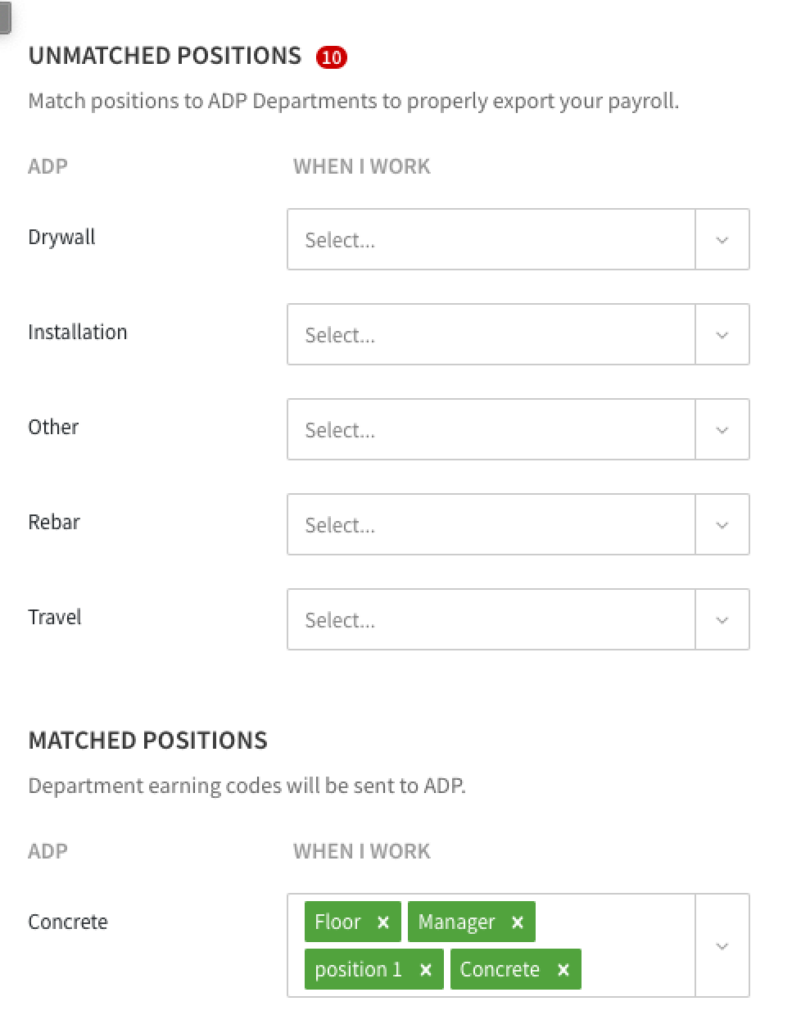Remove the Floor tag from Concrete
This screenshot has height=1024, width=801.
(383, 923)
